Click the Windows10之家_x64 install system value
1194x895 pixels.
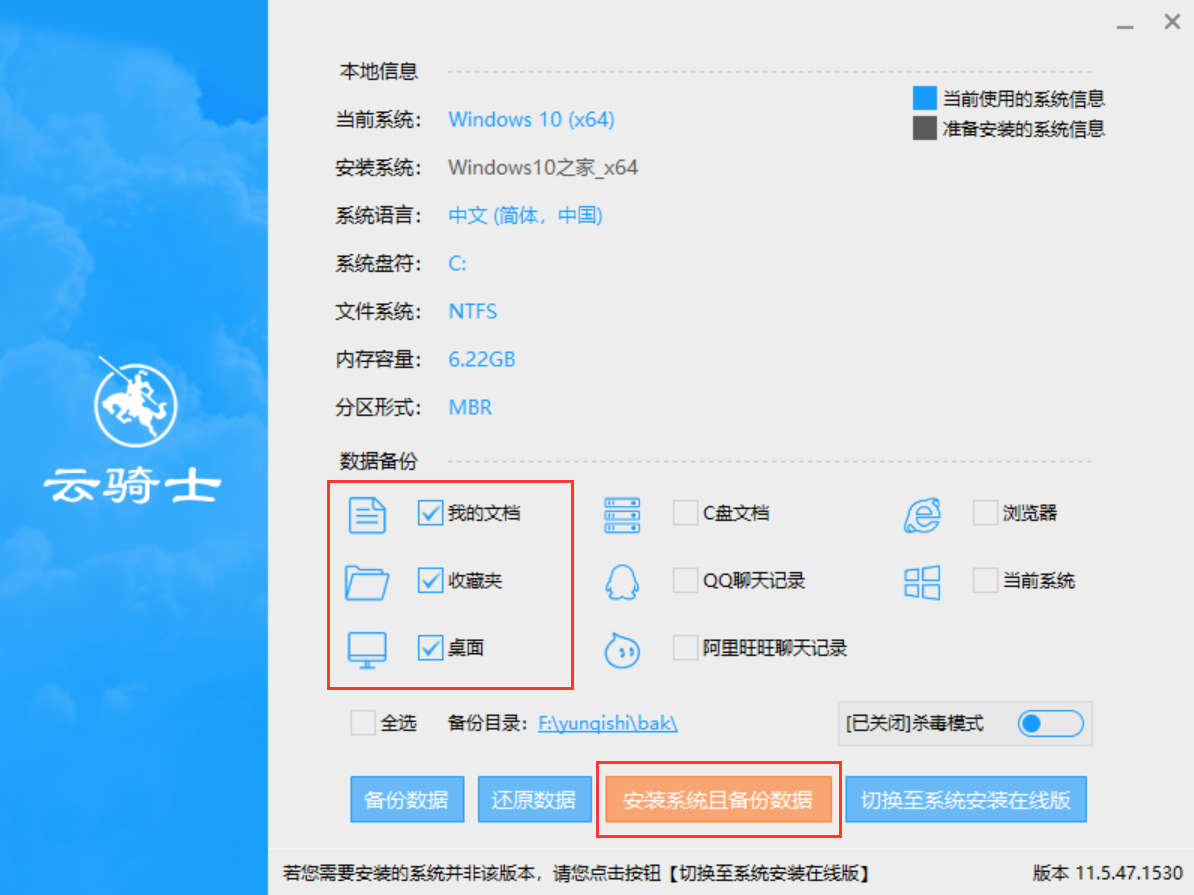[x=543, y=168]
